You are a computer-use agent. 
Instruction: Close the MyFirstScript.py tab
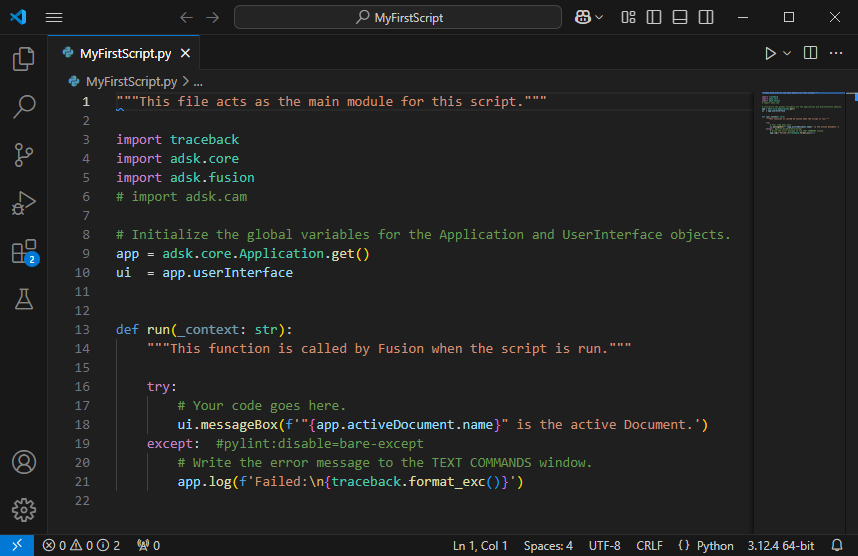coord(185,53)
